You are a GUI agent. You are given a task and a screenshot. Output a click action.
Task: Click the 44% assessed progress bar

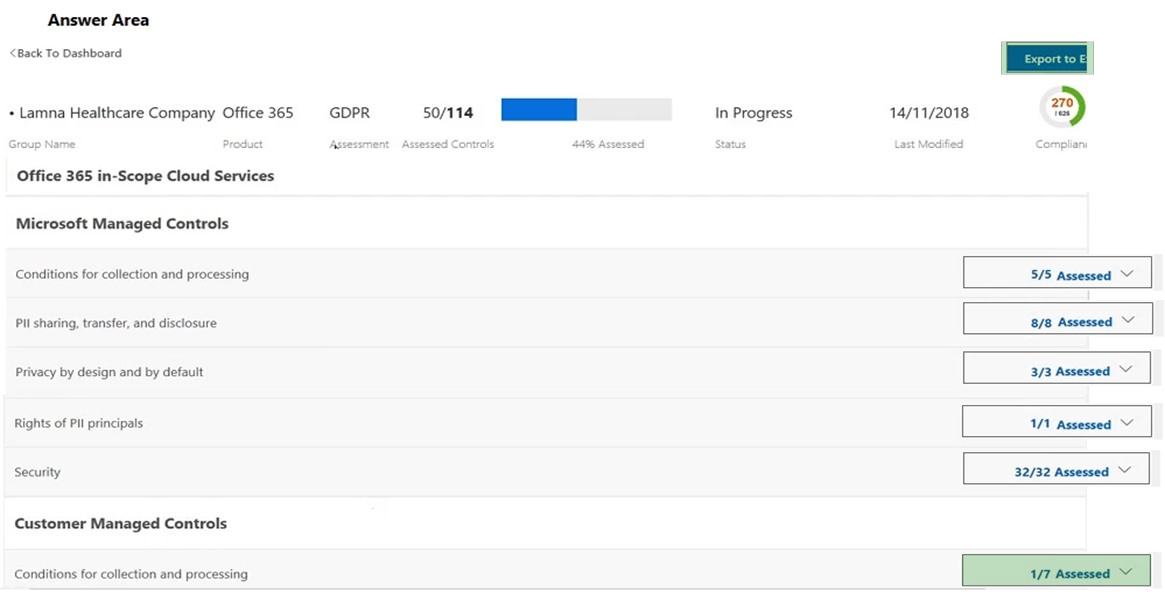tap(586, 109)
